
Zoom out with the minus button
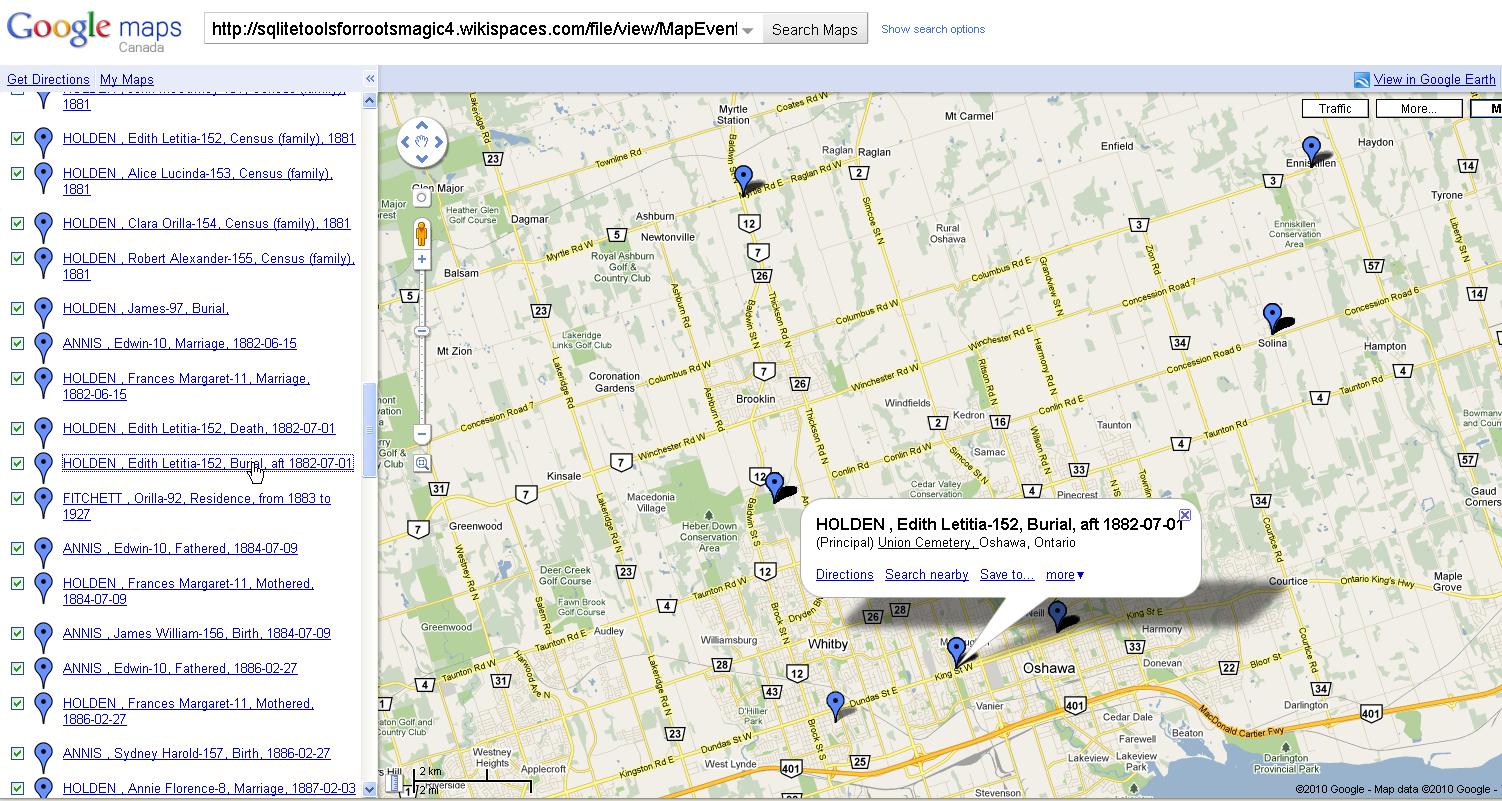point(422,435)
